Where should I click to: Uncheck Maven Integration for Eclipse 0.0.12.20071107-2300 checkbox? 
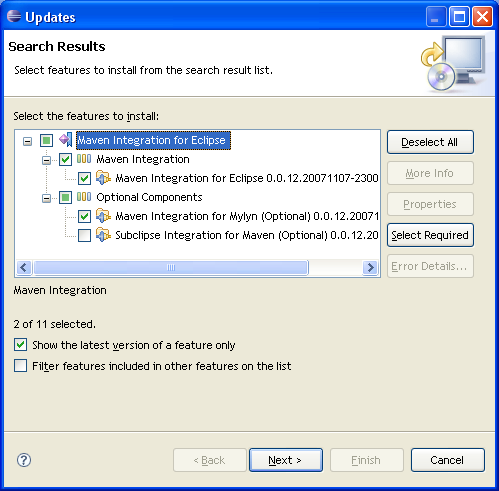click(84, 178)
